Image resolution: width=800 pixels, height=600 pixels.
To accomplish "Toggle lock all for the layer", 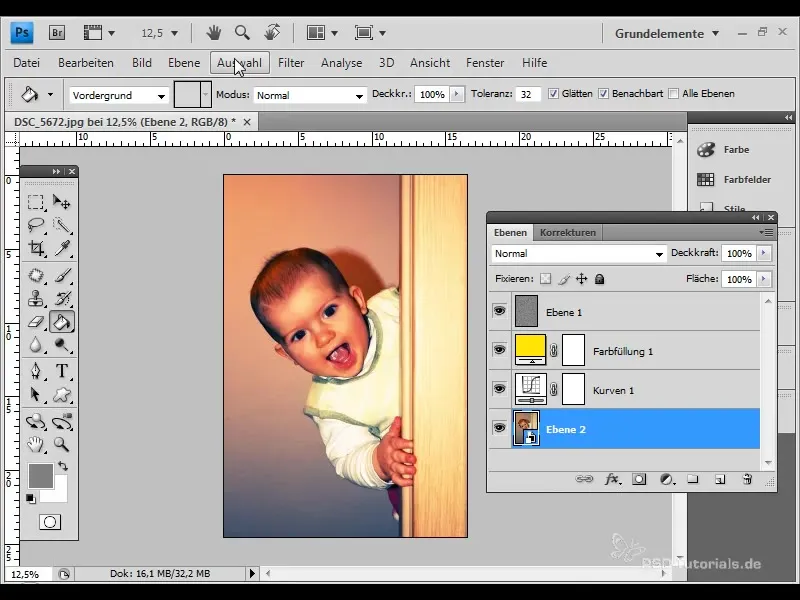I will pos(599,279).
